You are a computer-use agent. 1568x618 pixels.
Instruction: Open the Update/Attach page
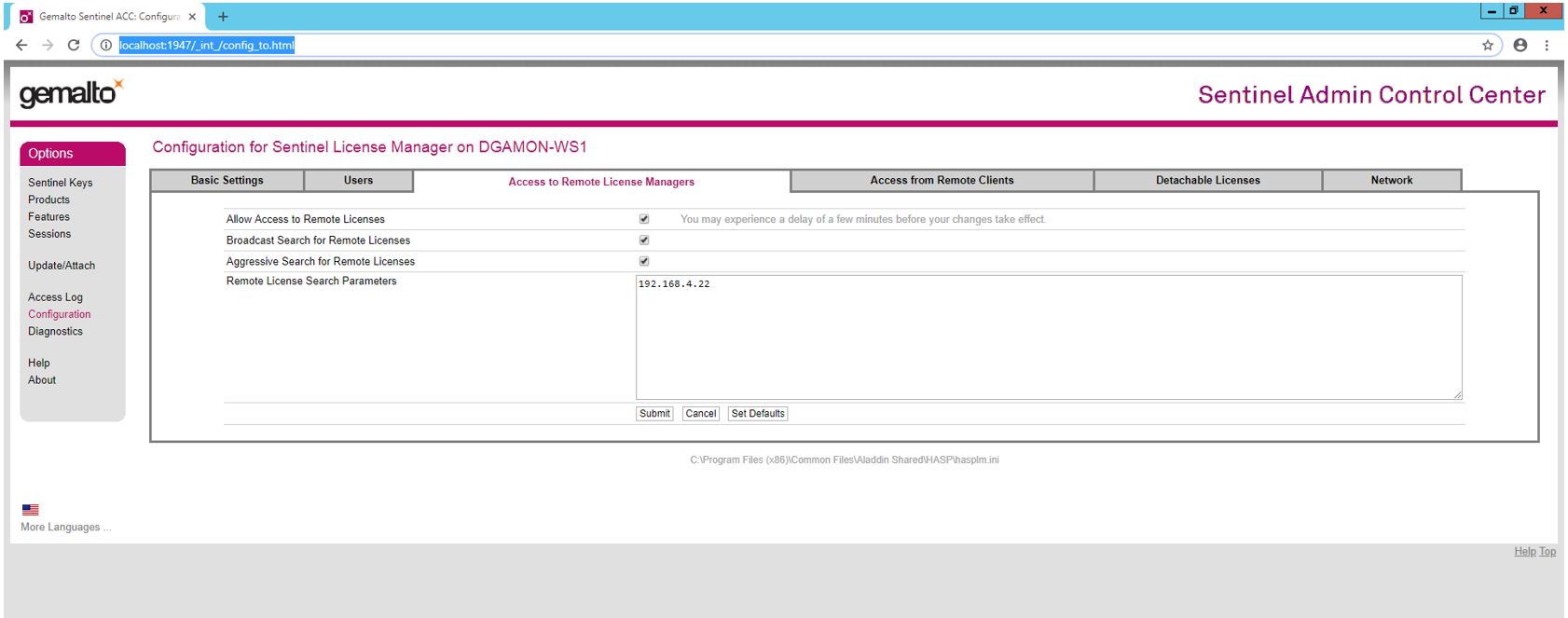pos(62,266)
